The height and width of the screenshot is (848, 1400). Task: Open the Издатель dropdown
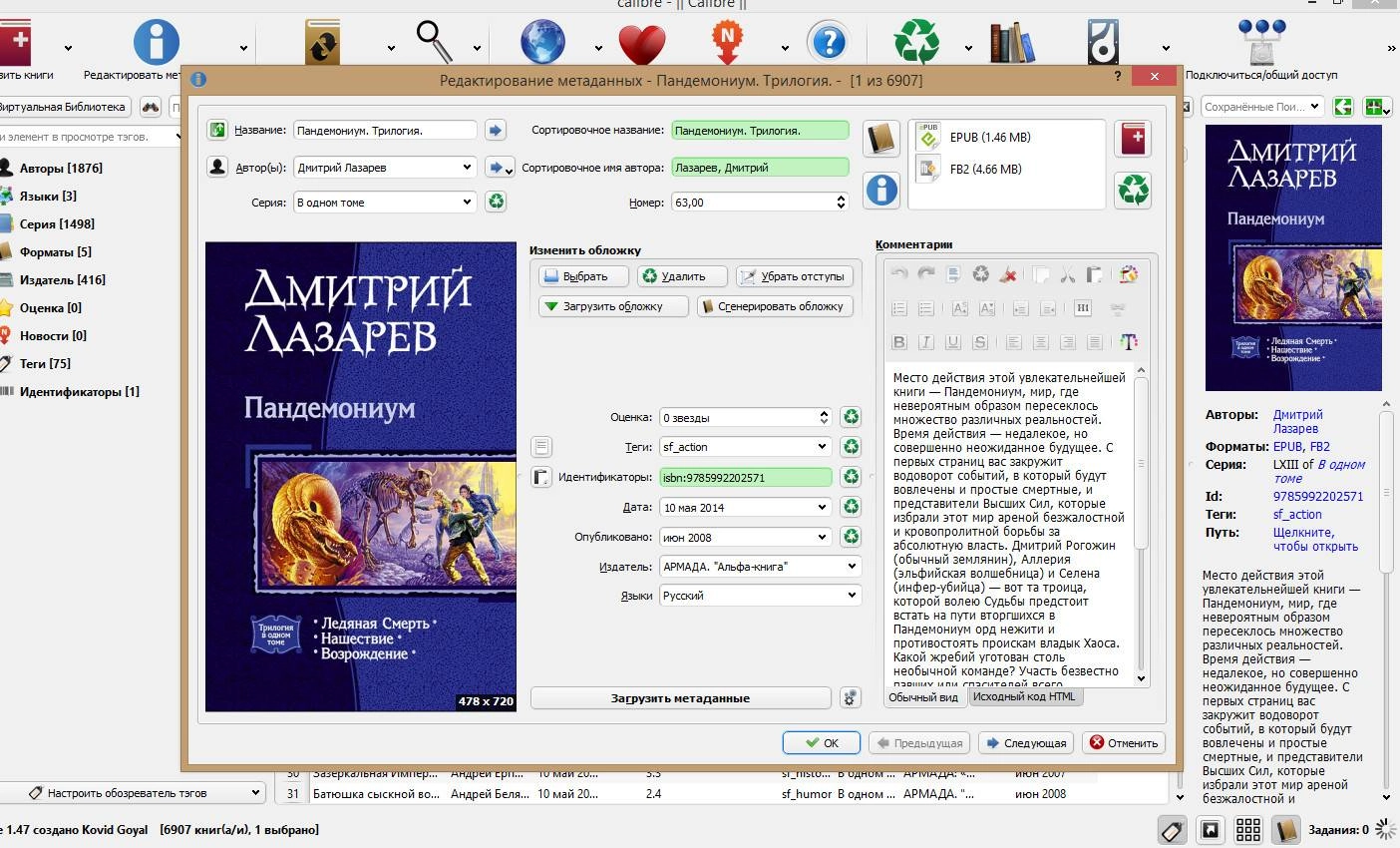point(852,566)
